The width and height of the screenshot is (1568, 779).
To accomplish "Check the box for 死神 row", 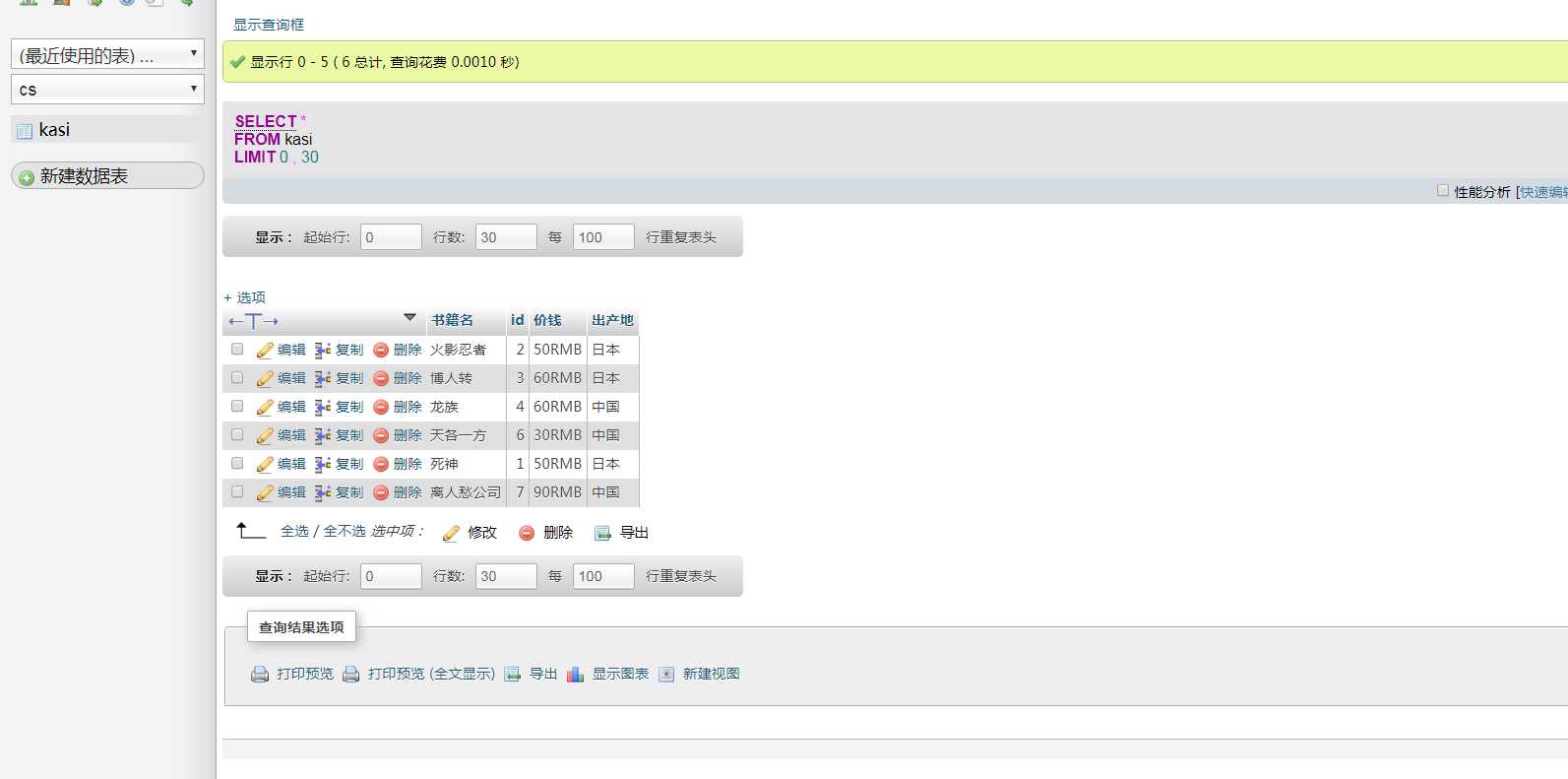I will (237, 463).
